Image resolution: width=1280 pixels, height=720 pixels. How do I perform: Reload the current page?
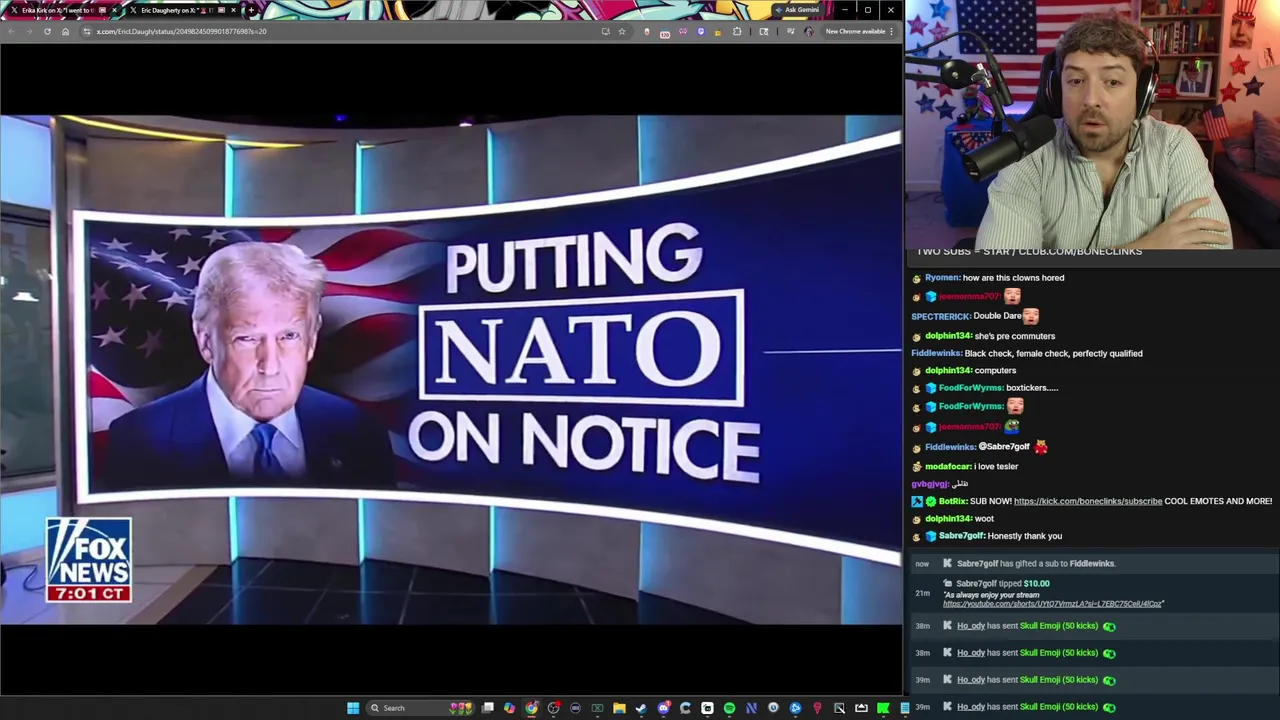[x=47, y=31]
